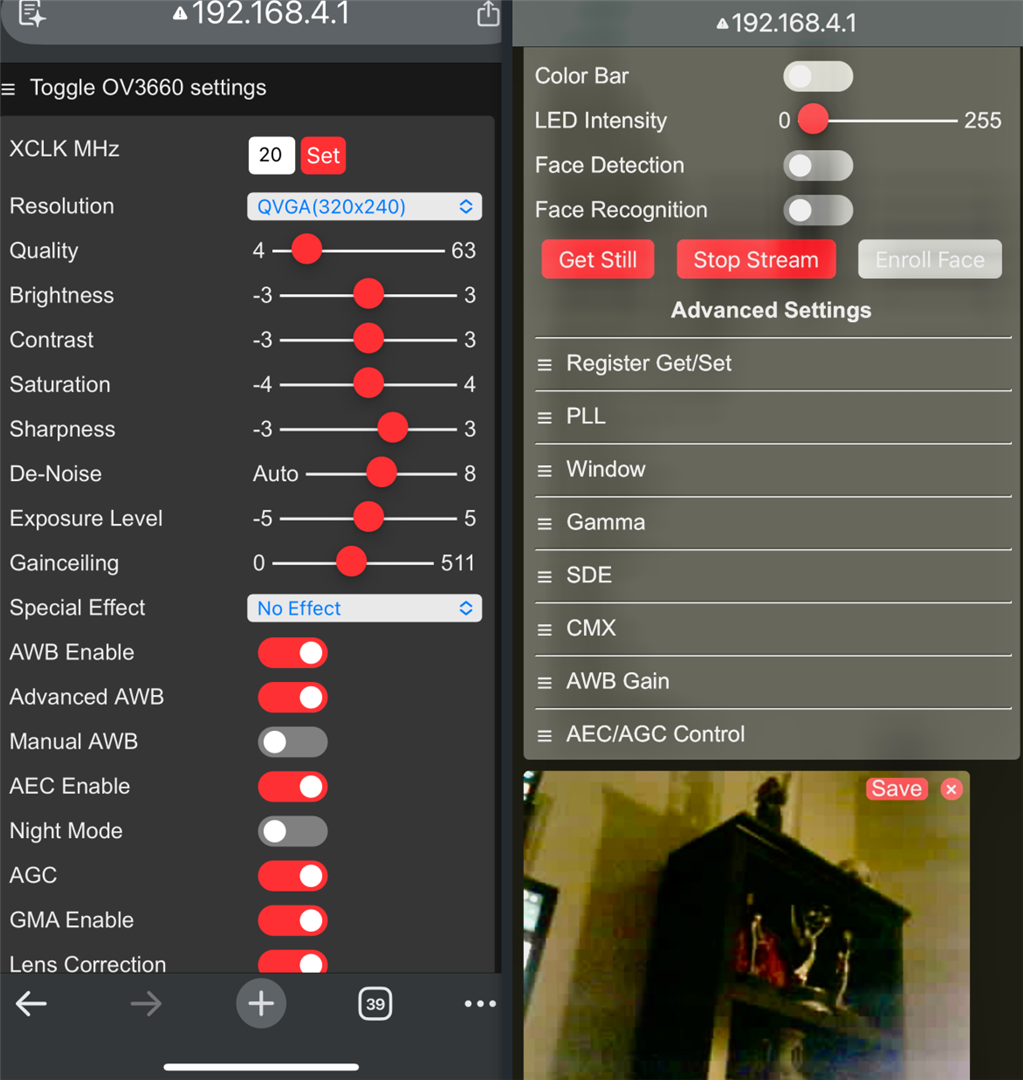Tap the browser back arrow
The width and height of the screenshot is (1023, 1080).
coord(31,1004)
